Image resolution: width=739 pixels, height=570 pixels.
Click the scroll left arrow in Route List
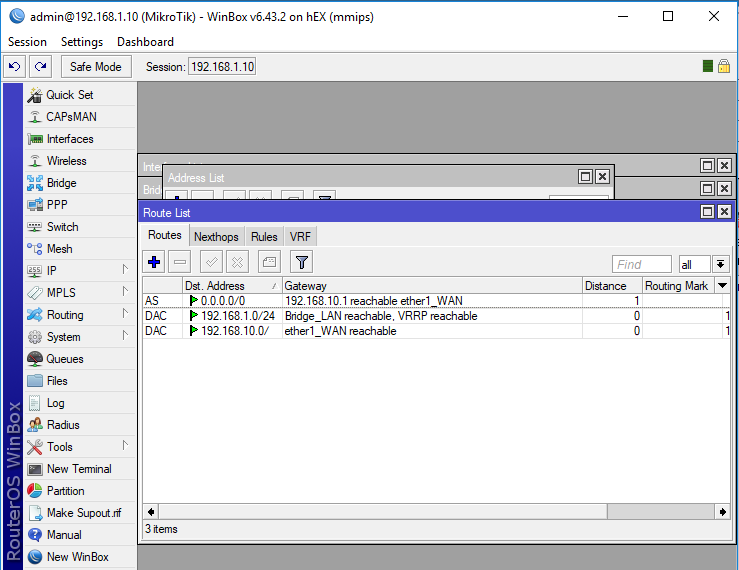point(151,512)
